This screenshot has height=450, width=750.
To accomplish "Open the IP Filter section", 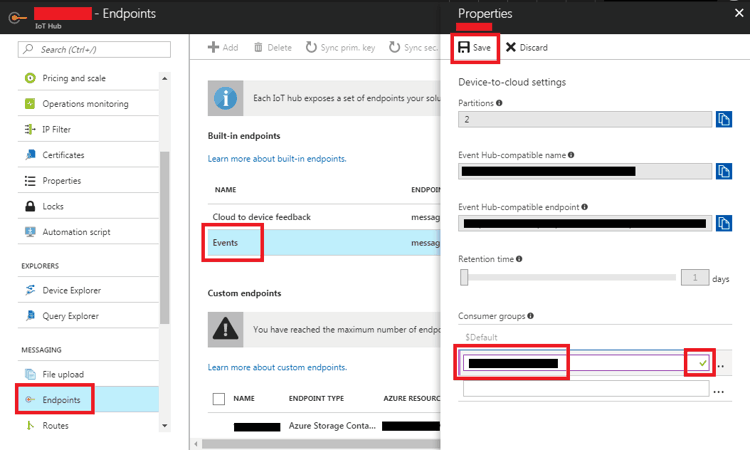I will [56, 129].
